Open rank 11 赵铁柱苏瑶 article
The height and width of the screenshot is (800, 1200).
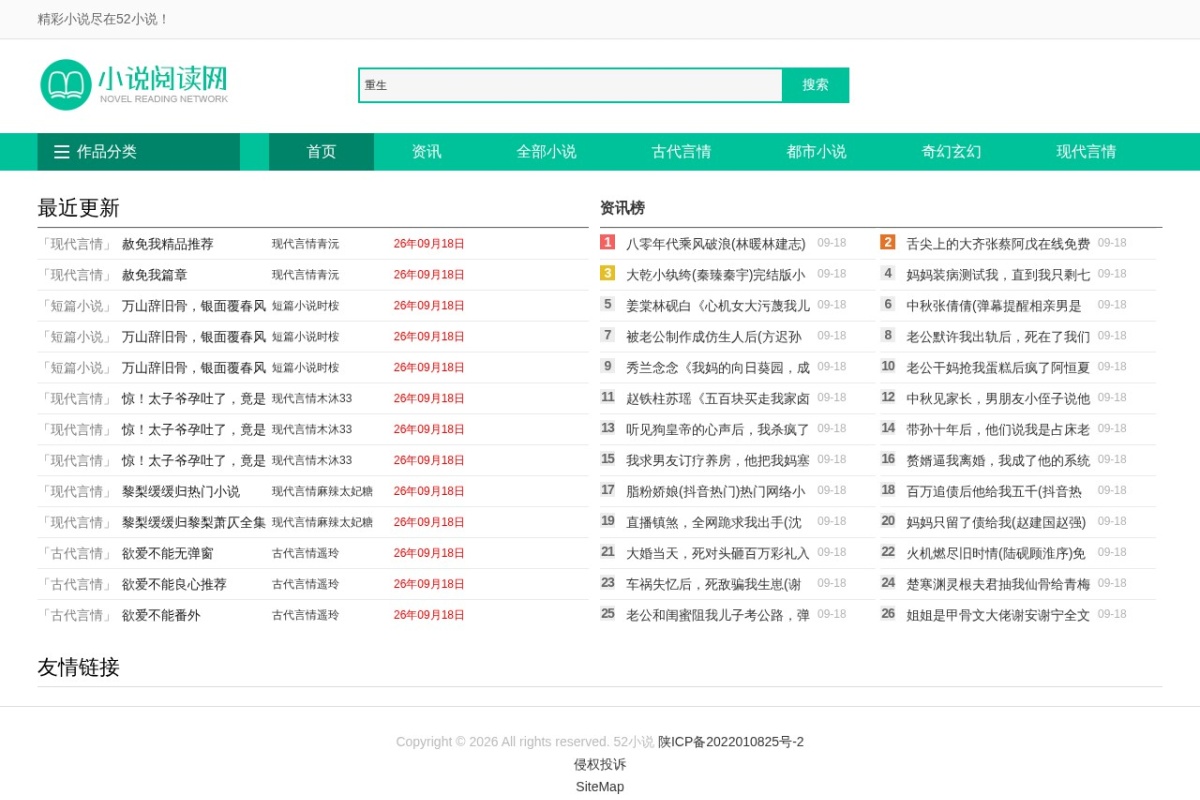click(x=718, y=399)
